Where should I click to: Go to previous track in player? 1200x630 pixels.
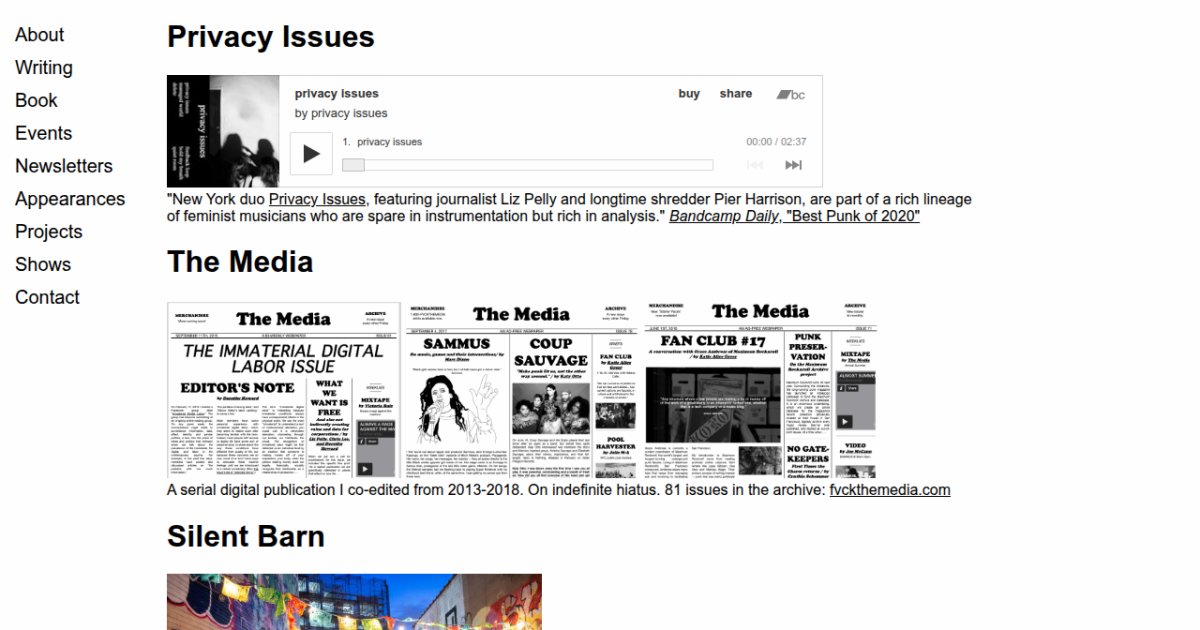point(755,165)
